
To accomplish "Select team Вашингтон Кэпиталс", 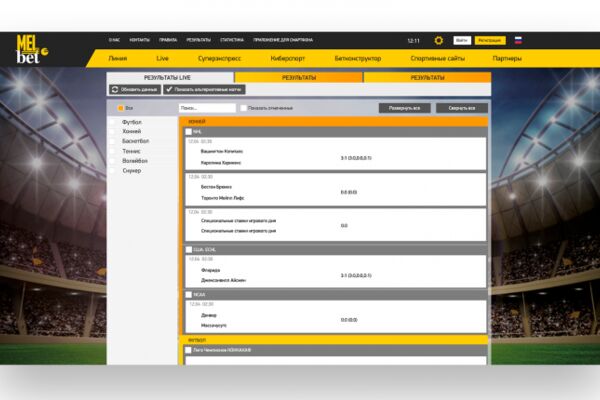I will pyautogui.click(x=222, y=151).
